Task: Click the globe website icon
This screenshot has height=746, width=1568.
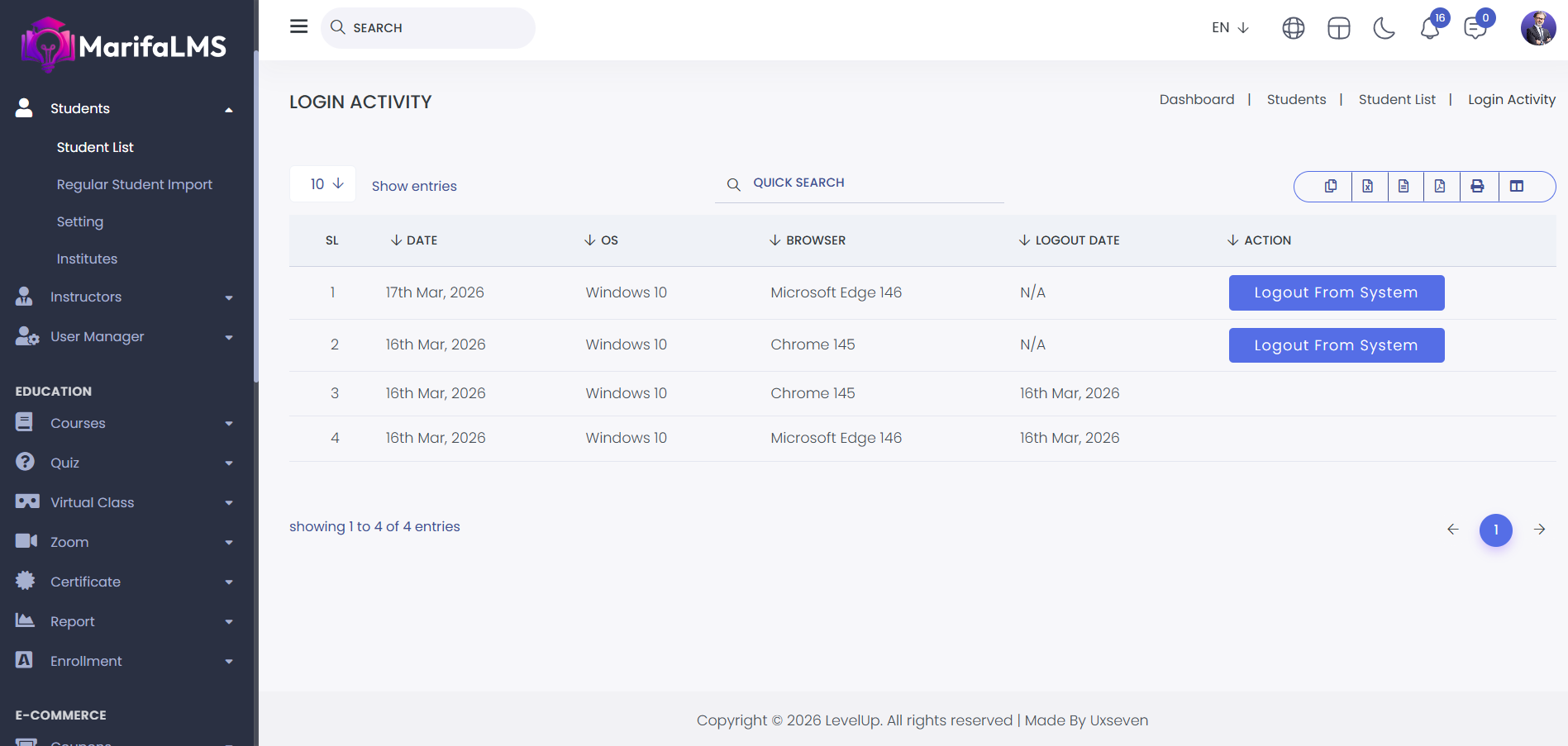Action: pyautogui.click(x=1294, y=29)
